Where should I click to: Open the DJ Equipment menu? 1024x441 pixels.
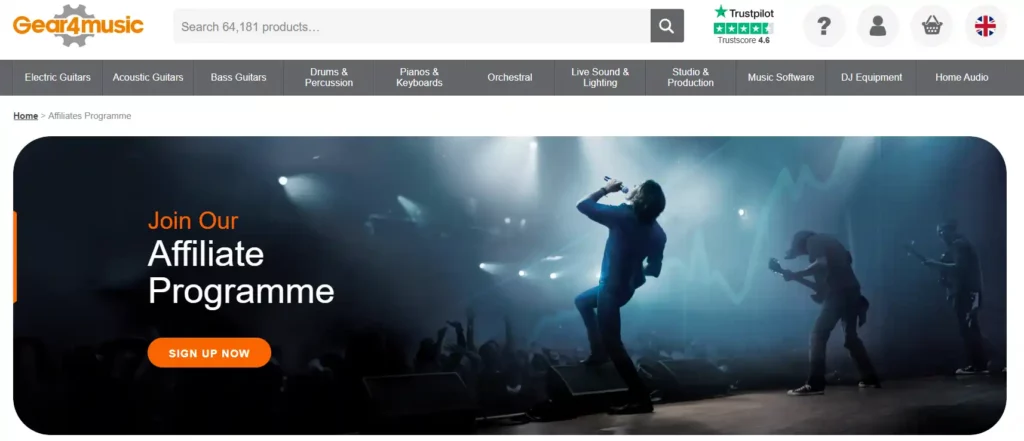[x=871, y=77]
